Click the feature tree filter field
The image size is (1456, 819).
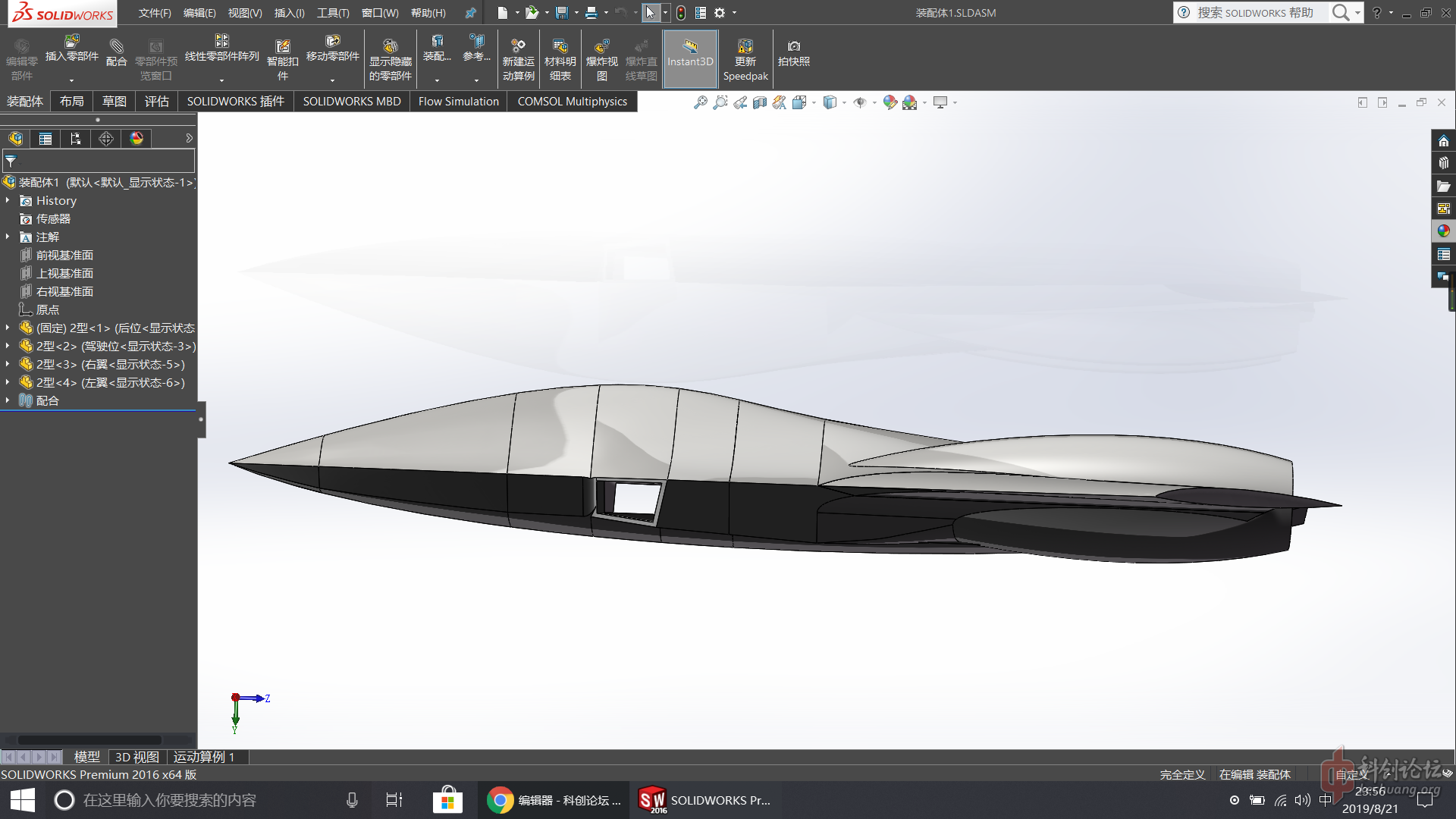click(x=99, y=161)
